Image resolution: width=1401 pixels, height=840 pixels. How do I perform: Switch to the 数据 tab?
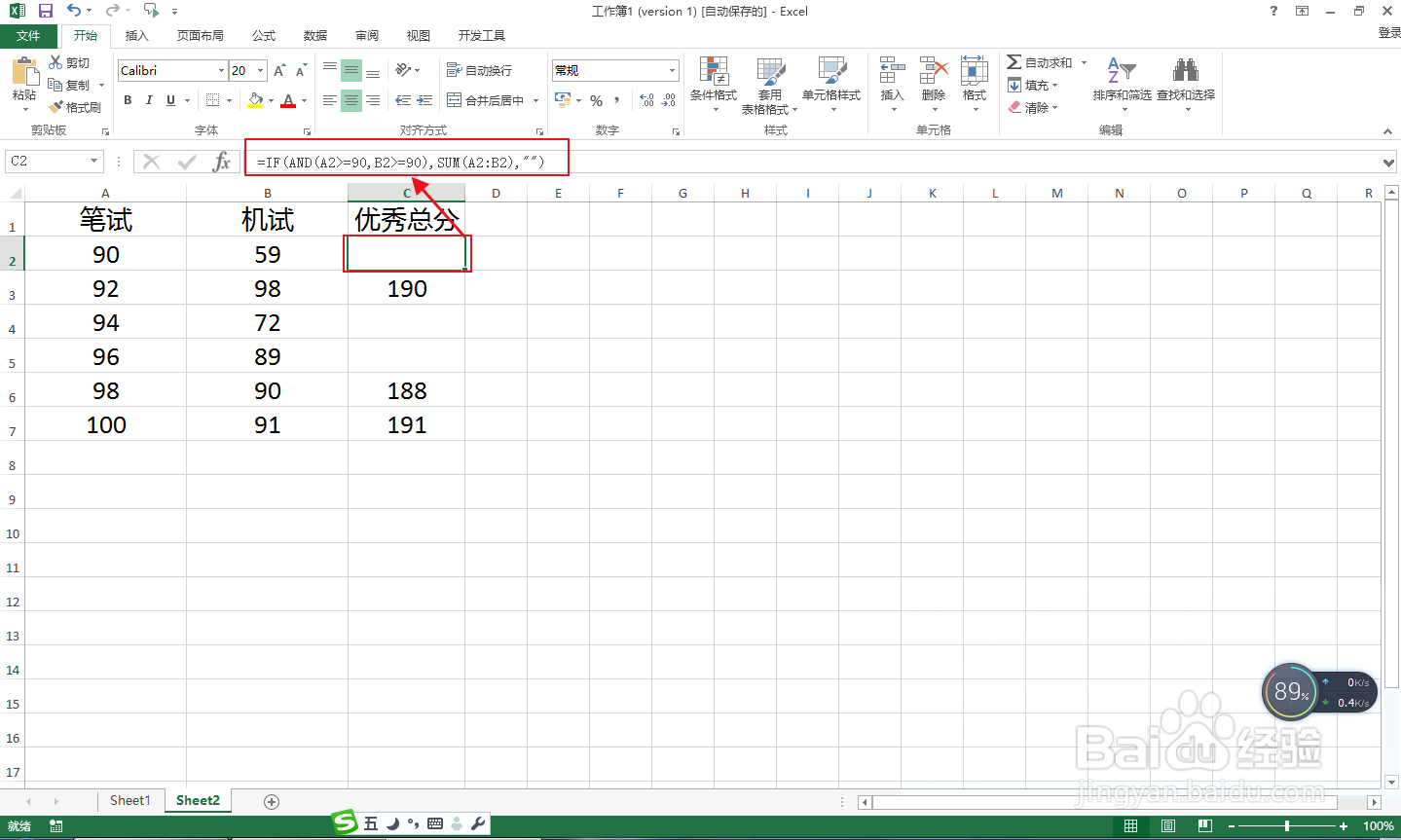tap(315, 35)
